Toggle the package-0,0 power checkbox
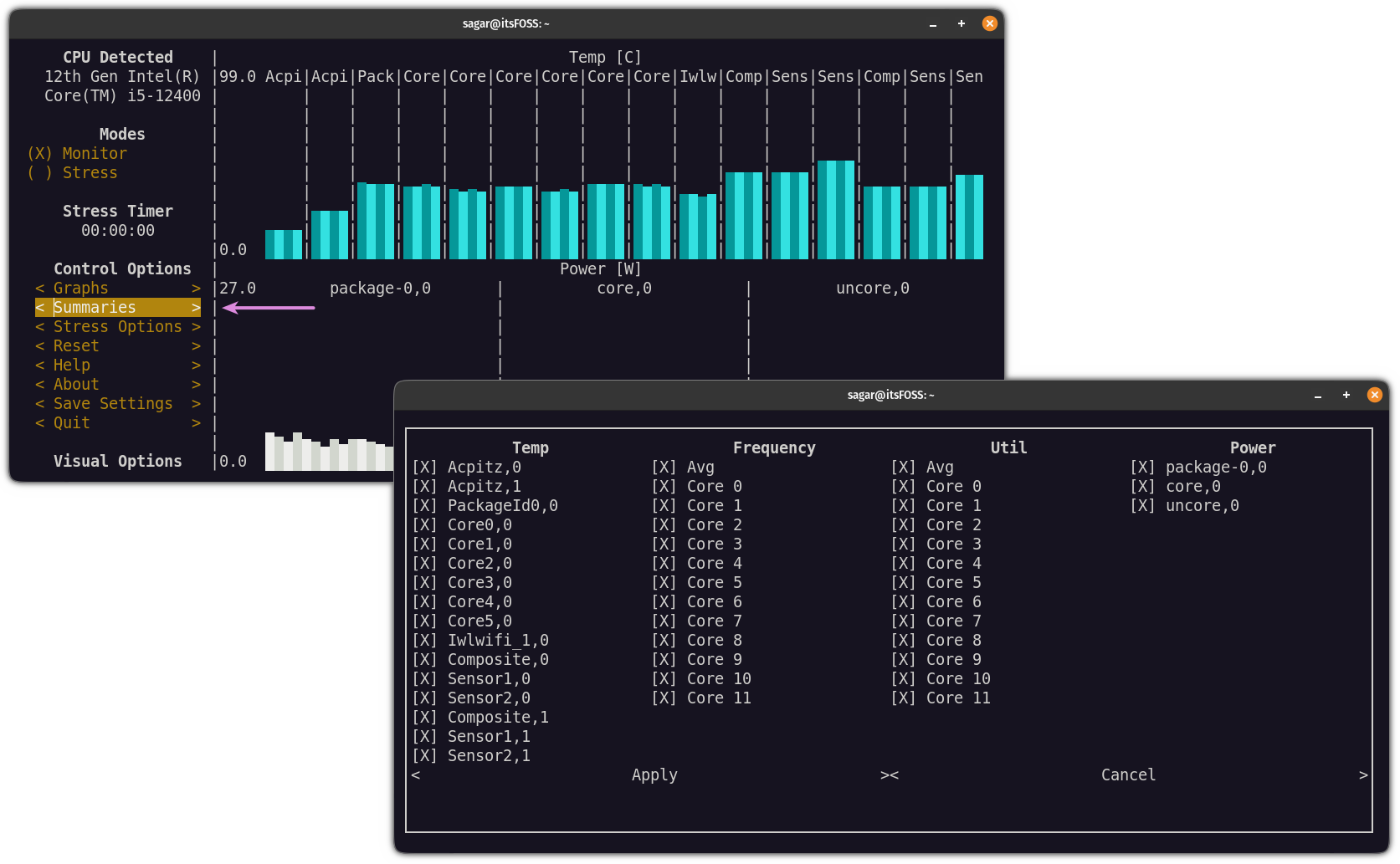1400x864 pixels. point(1143,467)
